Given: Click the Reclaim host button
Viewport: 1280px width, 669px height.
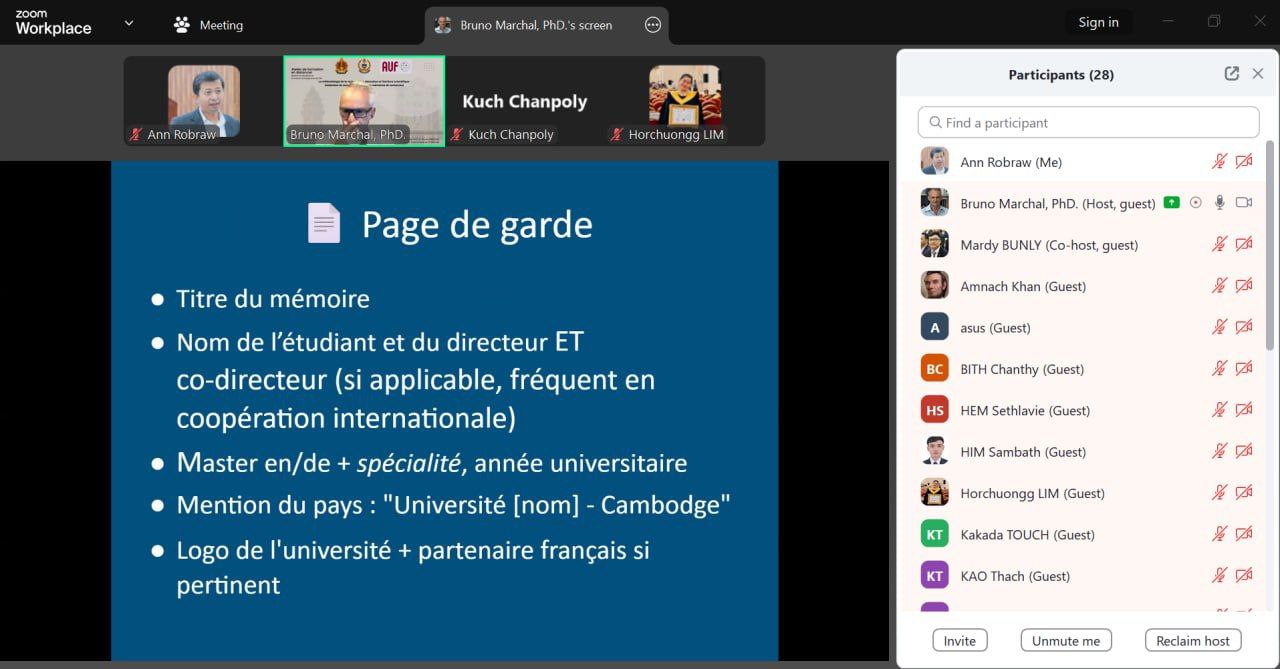Looking at the screenshot, I should click(1192, 641).
